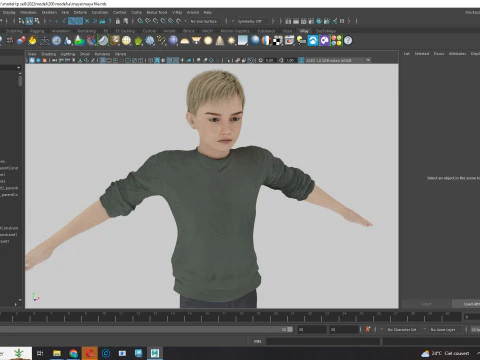Screen dimensions: 480x360
Task: Click on the animation time slider
Action: (x=230, y=317)
